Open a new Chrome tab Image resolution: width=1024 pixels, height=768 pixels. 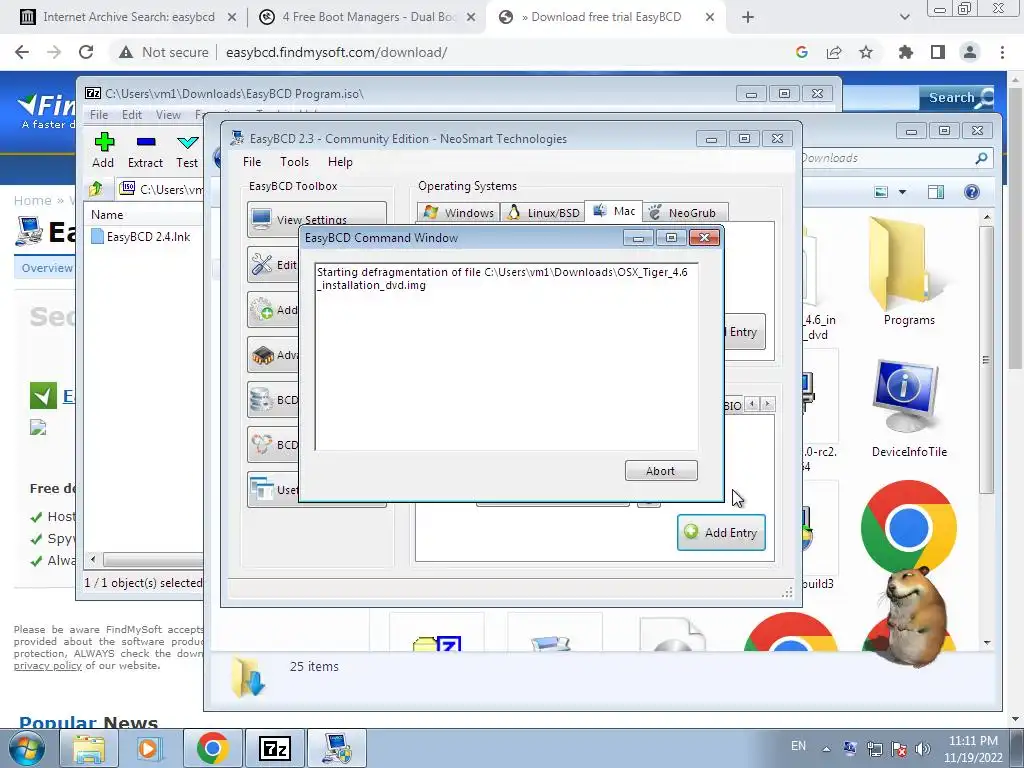(x=748, y=17)
